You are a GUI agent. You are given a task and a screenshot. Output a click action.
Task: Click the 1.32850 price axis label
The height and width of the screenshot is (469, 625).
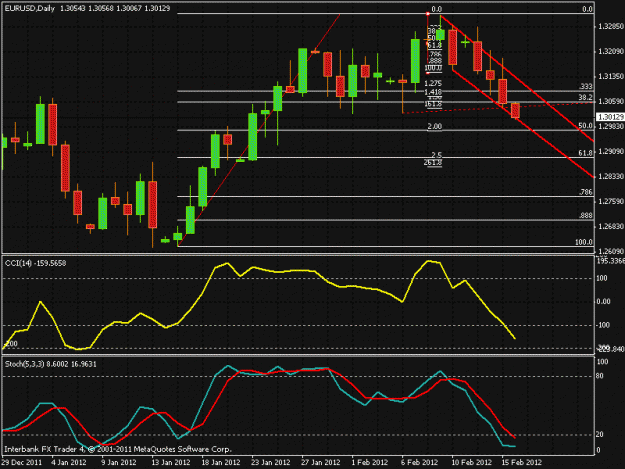pos(611,27)
